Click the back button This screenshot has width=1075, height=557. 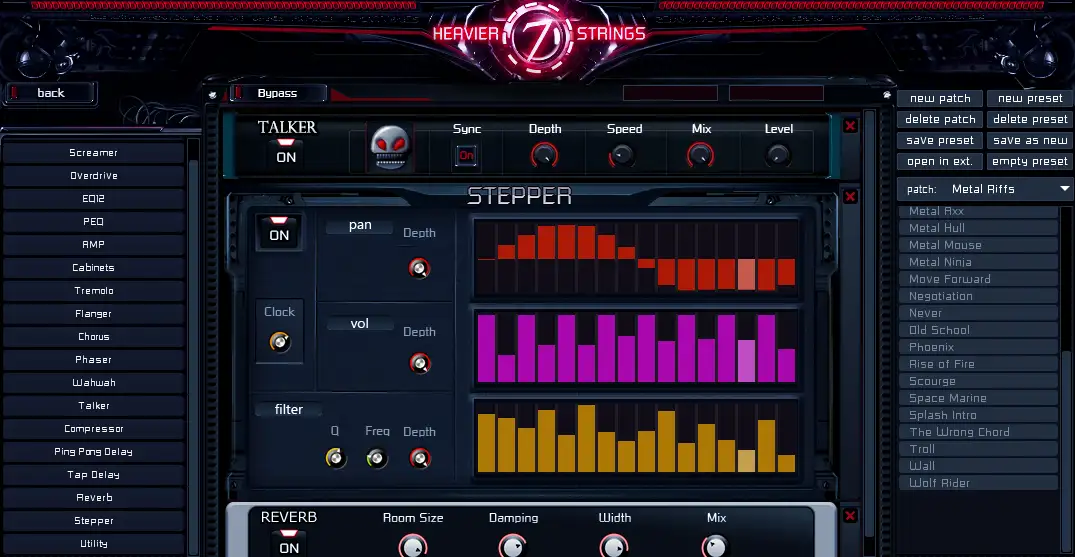point(51,93)
